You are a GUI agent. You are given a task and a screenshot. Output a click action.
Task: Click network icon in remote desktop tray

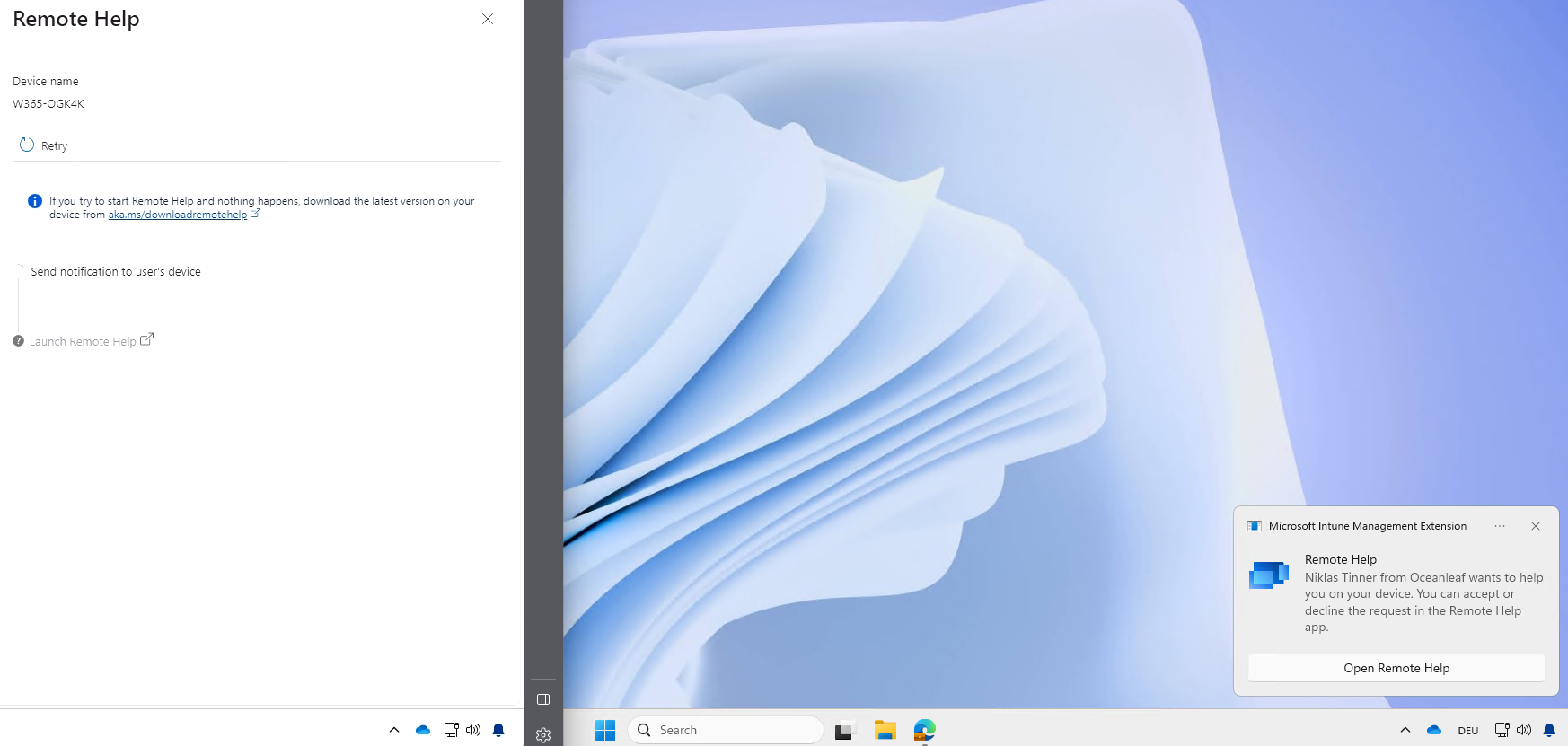coord(1502,730)
